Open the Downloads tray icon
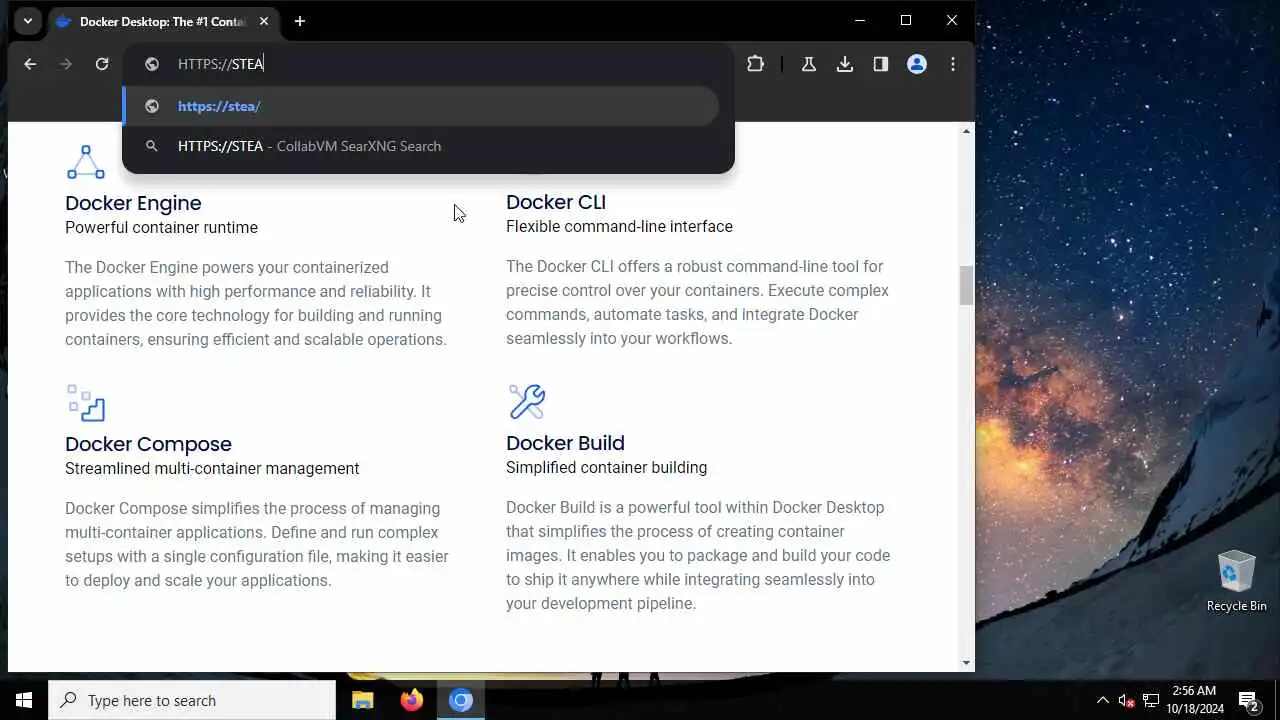The image size is (1280, 720). [845, 64]
